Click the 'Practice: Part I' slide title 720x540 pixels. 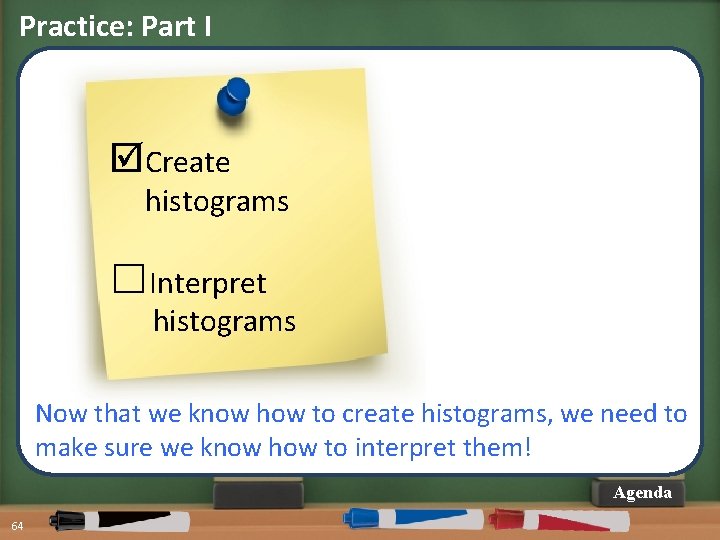click(x=115, y=26)
